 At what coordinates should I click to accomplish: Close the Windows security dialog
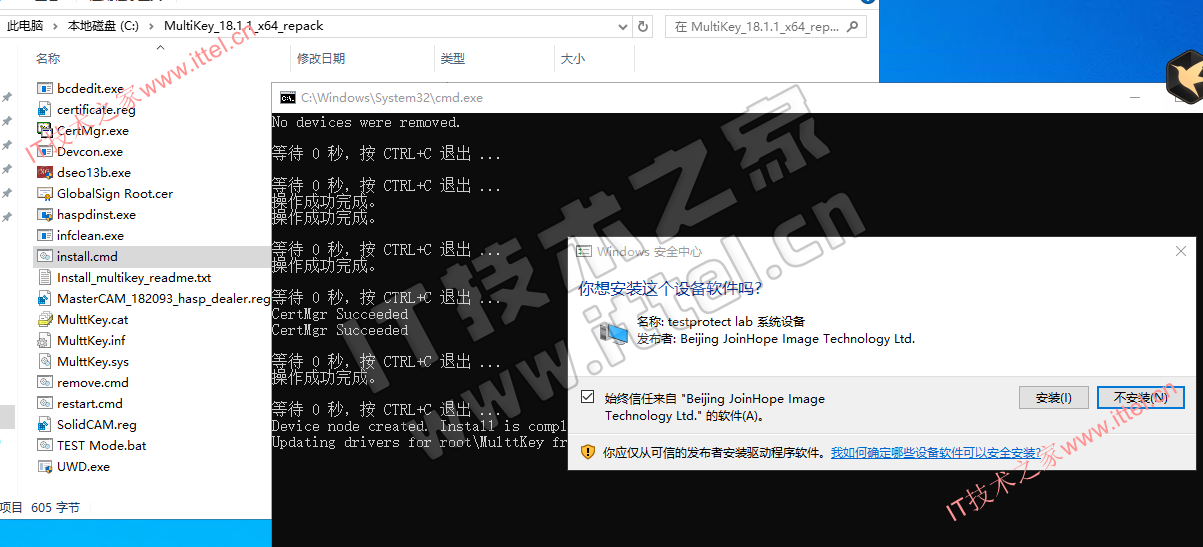click(1181, 251)
